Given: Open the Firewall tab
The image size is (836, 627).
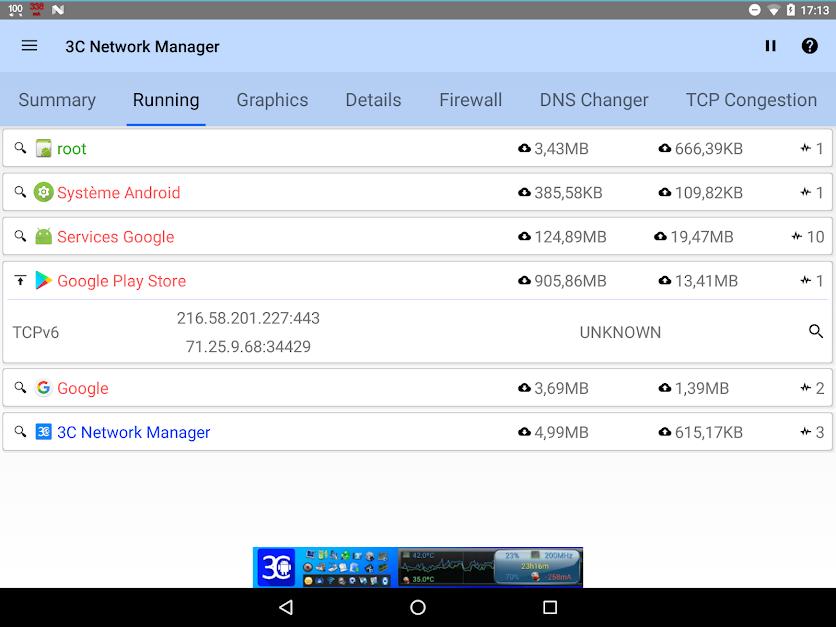Looking at the screenshot, I should tap(470, 100).
